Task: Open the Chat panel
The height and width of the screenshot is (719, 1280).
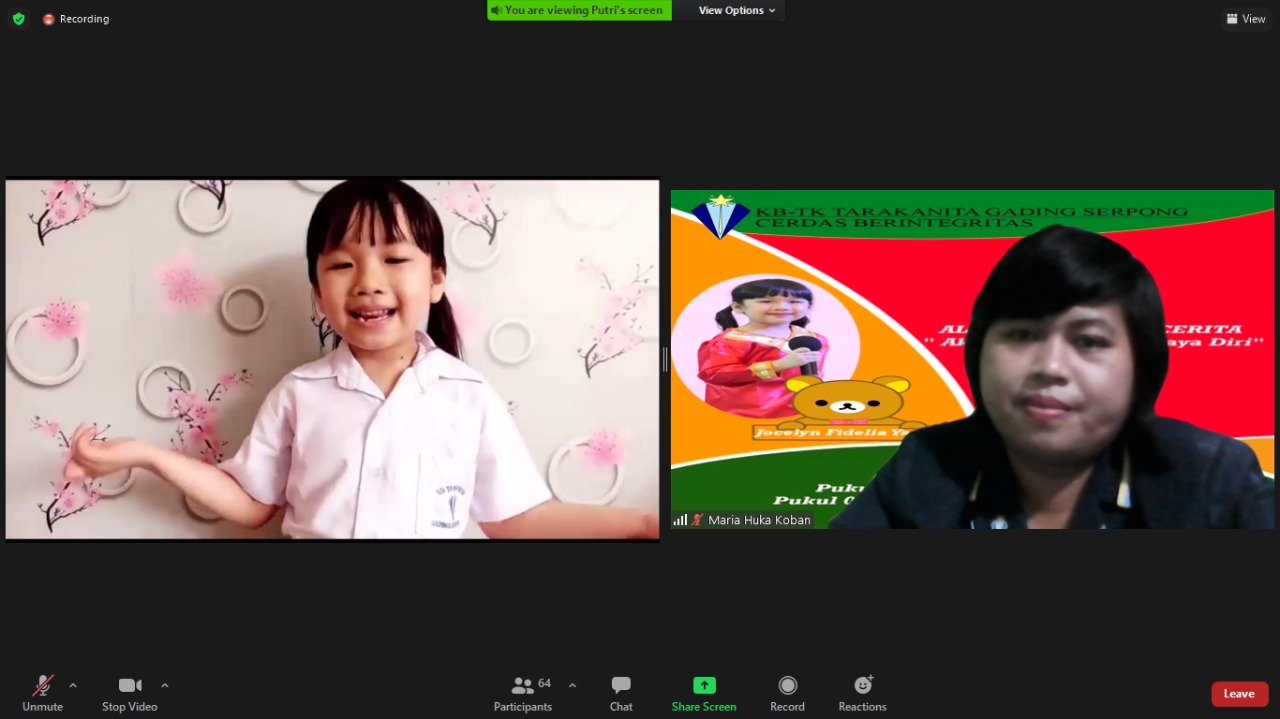Action: click(621, 693)
